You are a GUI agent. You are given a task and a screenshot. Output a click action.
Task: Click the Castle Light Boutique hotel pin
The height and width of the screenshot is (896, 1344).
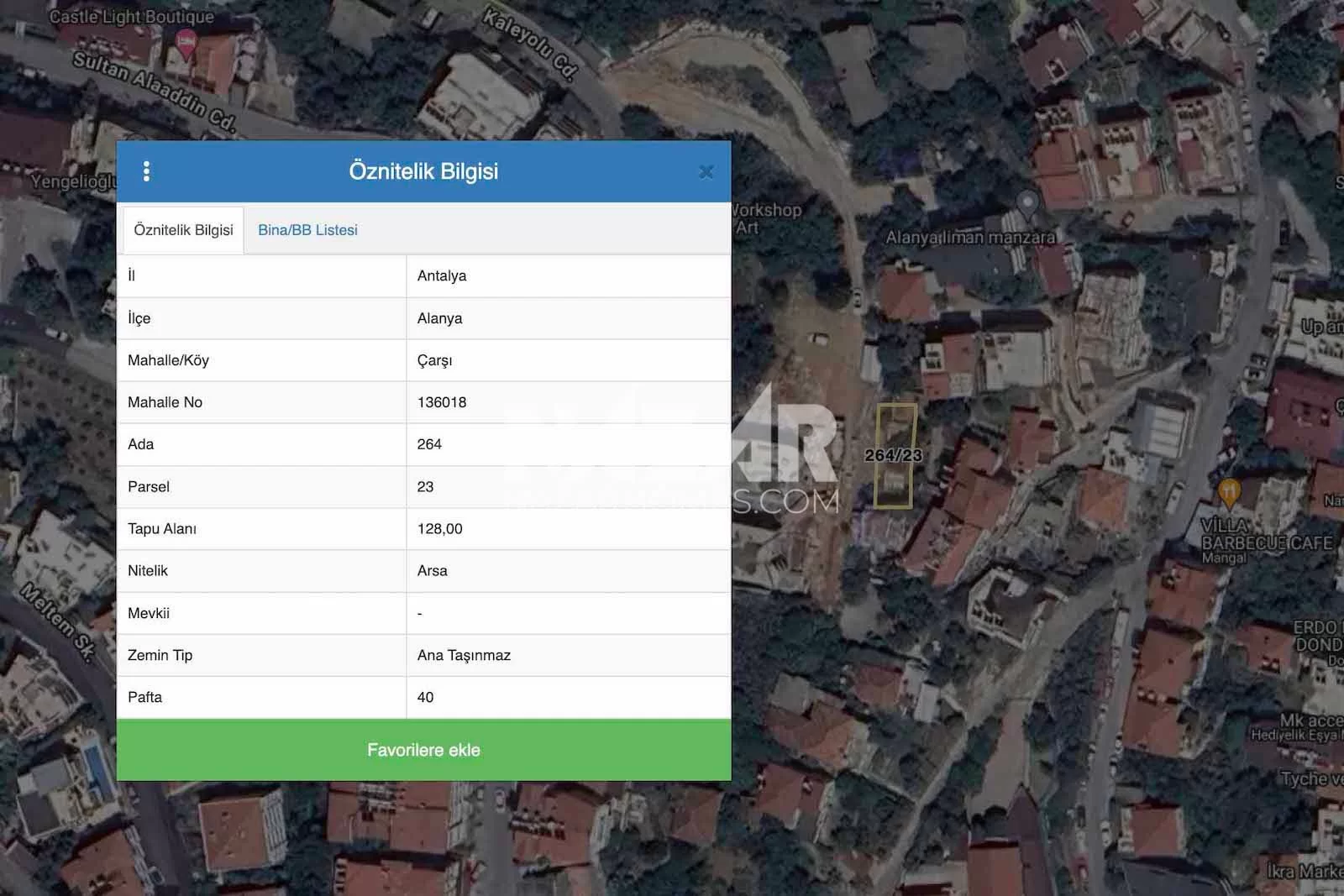[186, 41]
